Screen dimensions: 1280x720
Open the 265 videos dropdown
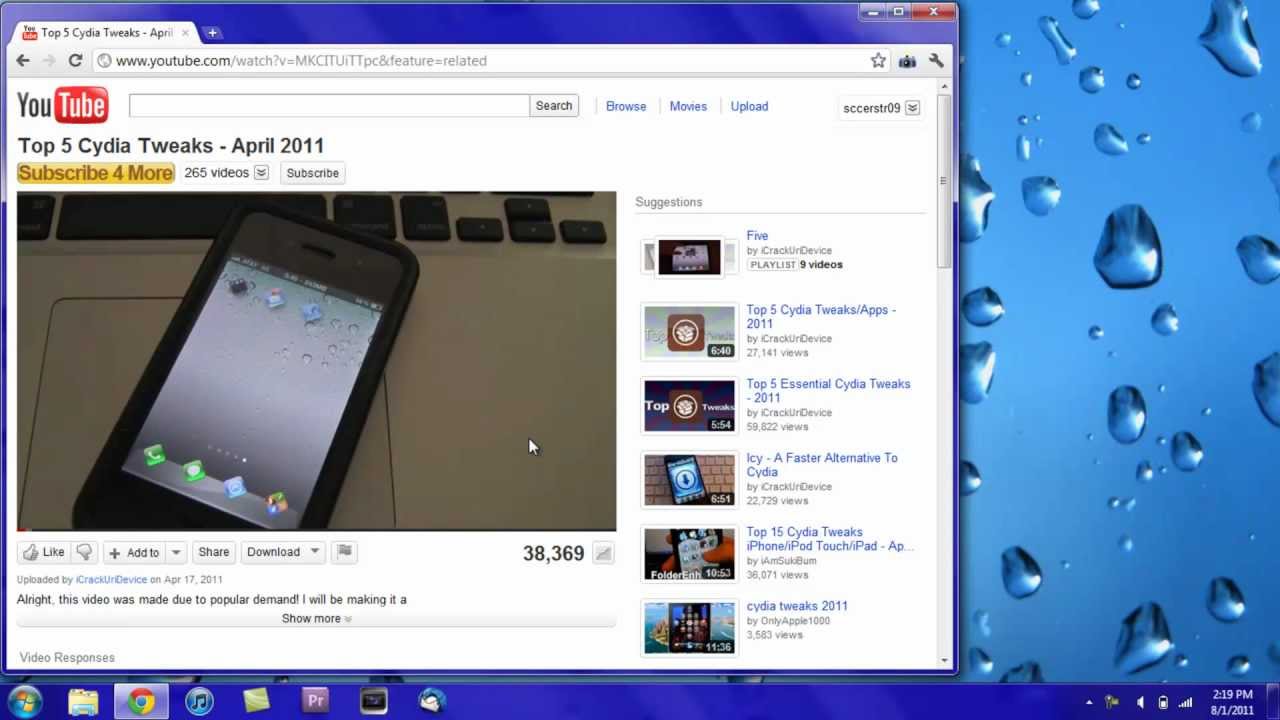coord(262,173)
